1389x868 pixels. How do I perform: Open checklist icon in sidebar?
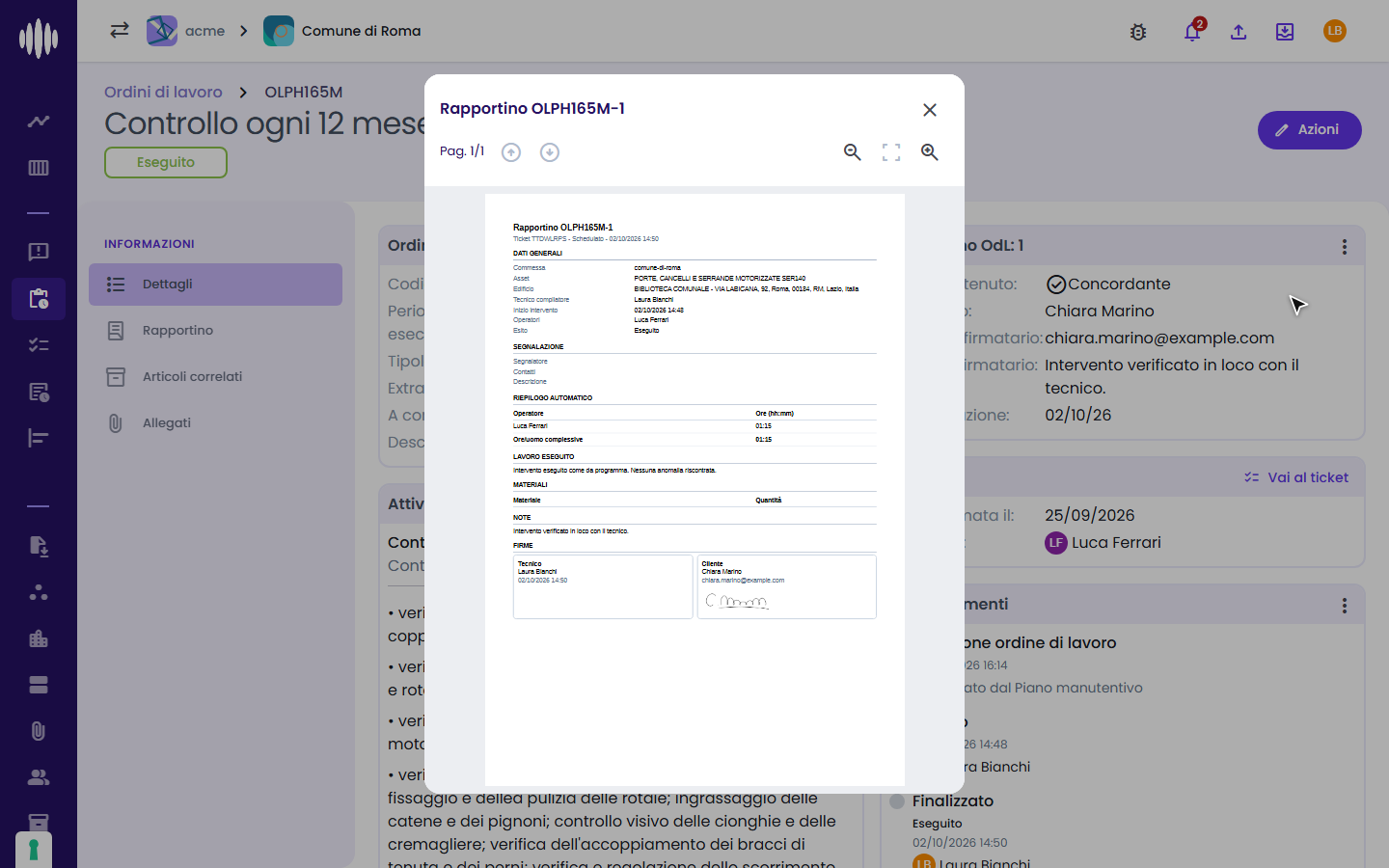(x=39, y=345)
